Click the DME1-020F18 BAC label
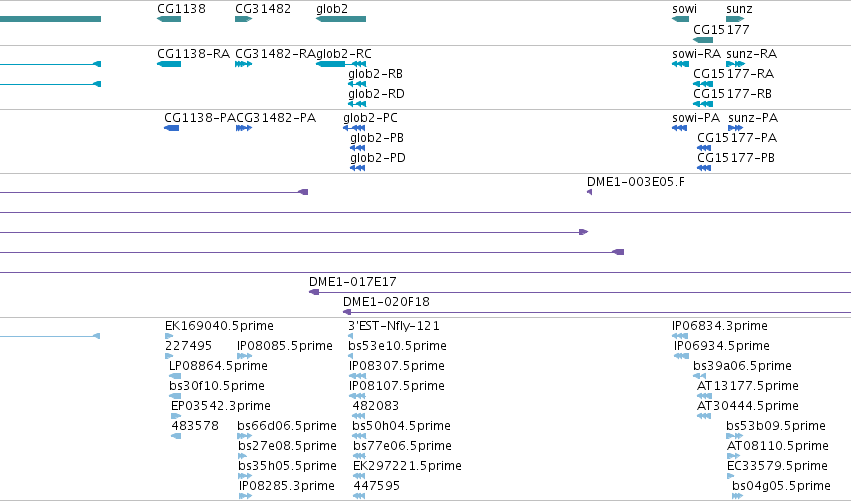 386,302
